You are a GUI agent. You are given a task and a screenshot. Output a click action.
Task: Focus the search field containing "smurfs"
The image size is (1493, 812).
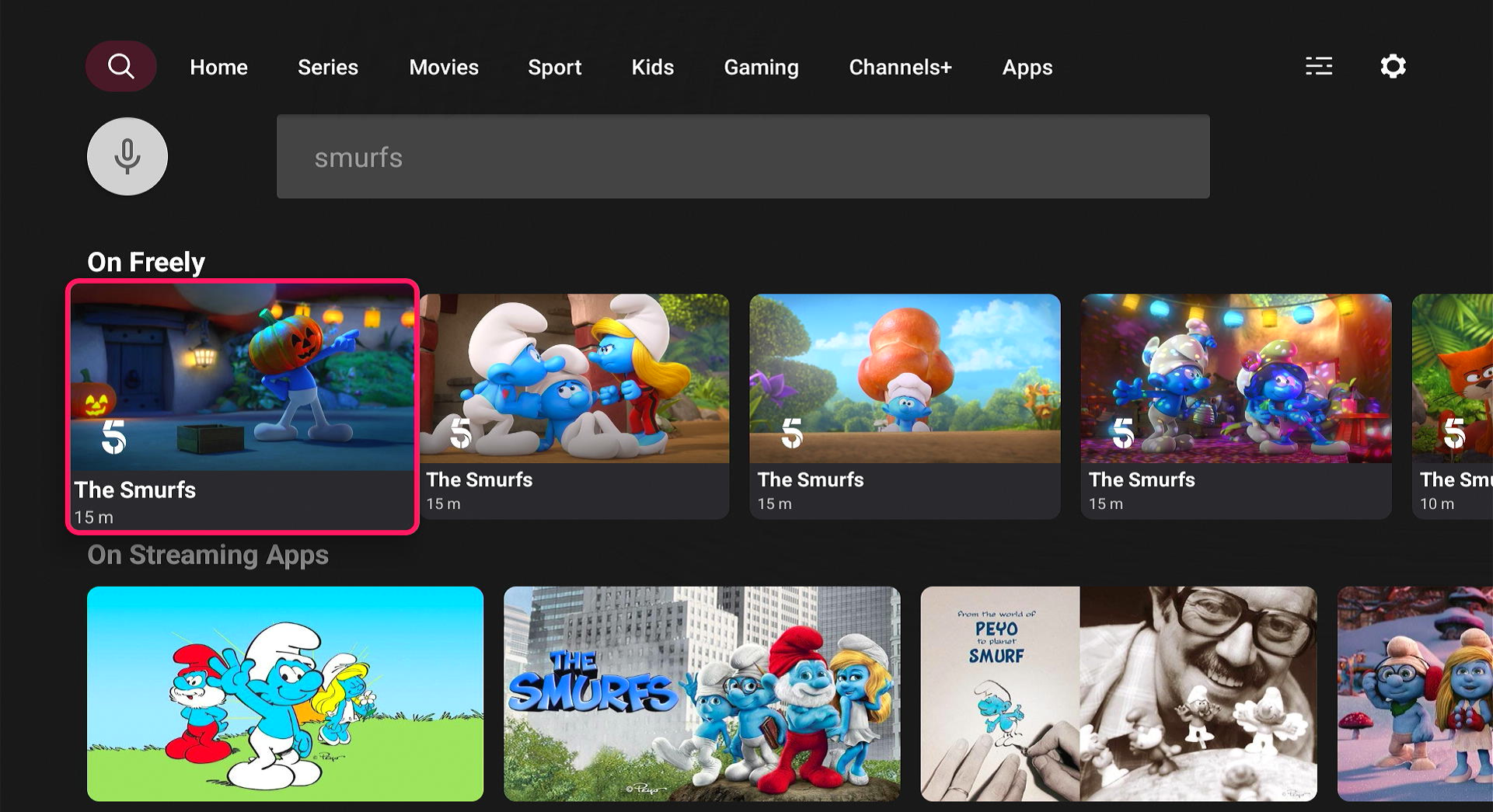click(x=743, y=157)
